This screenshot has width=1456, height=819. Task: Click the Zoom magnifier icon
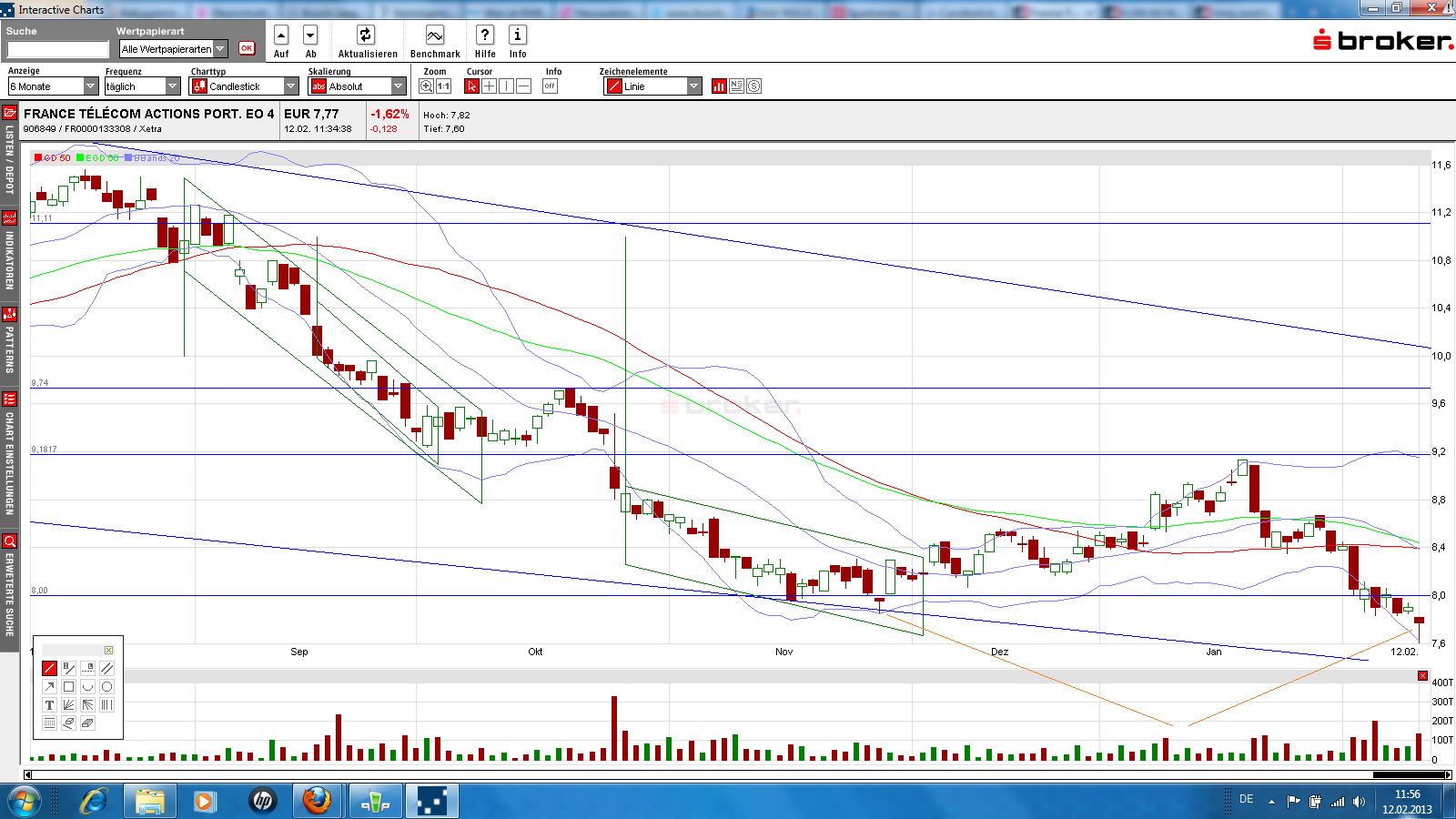point(427,86)
